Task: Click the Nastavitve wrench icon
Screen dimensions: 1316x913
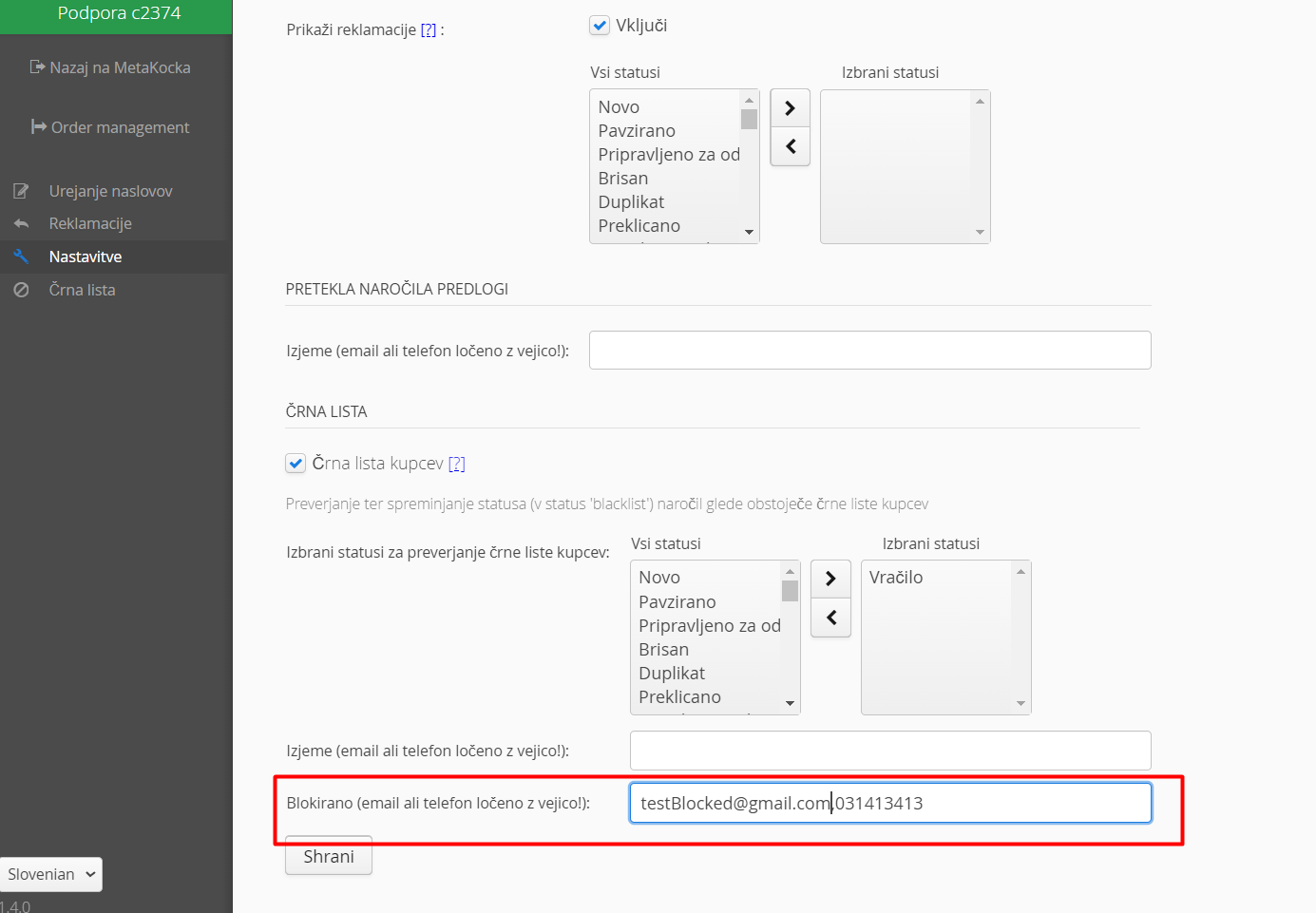Action: click(x=21, y=257)
